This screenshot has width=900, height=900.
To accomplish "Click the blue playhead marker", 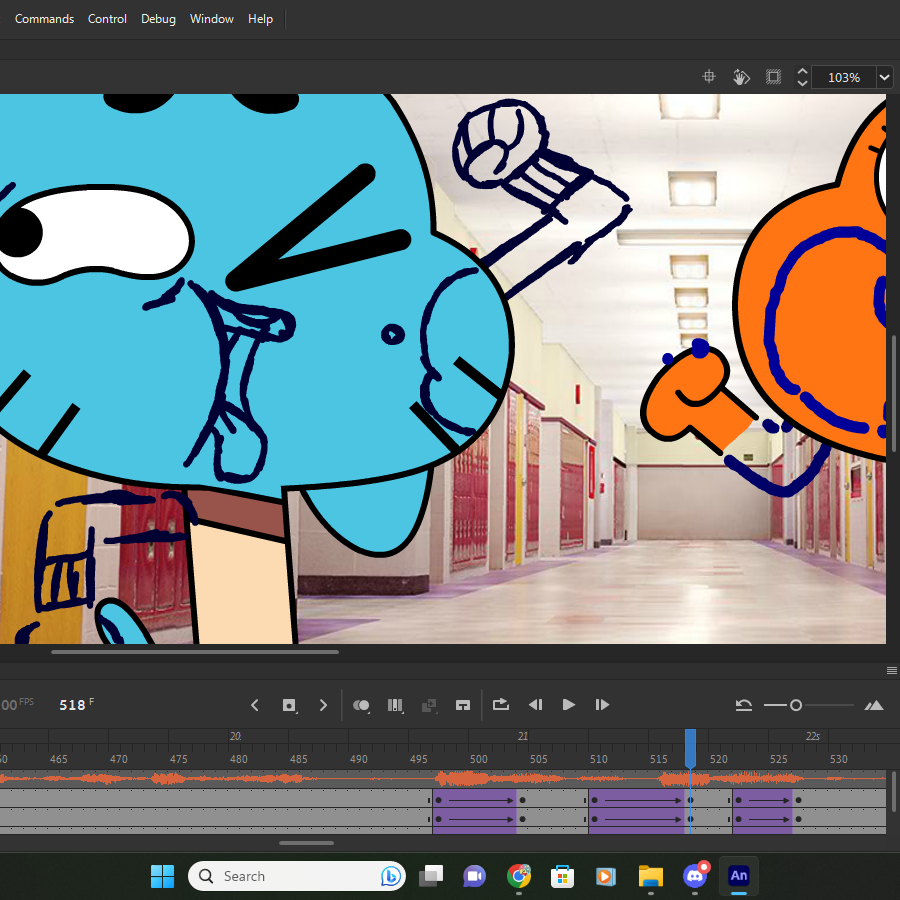I will pos(690,748).
